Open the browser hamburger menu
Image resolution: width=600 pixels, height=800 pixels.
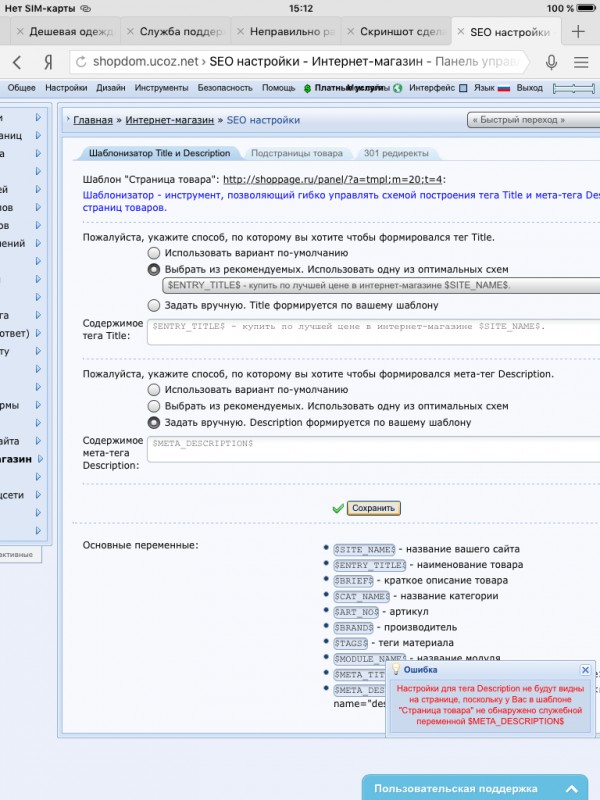click(581, 62)
